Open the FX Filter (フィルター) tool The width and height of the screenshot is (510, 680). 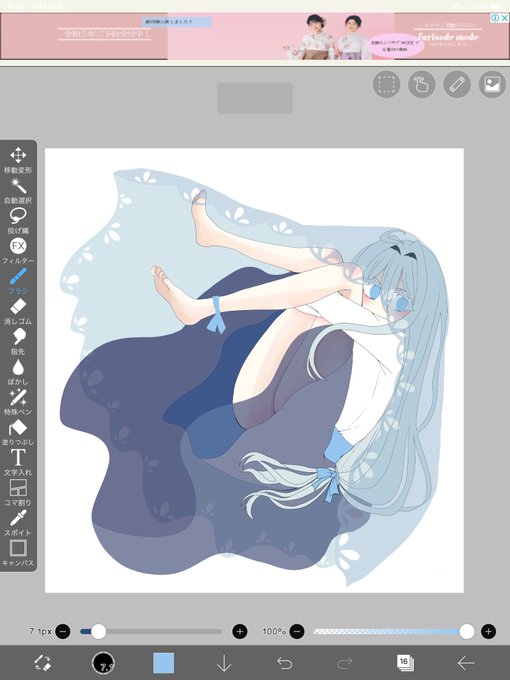pyautogui.click(x=18, y=251)
